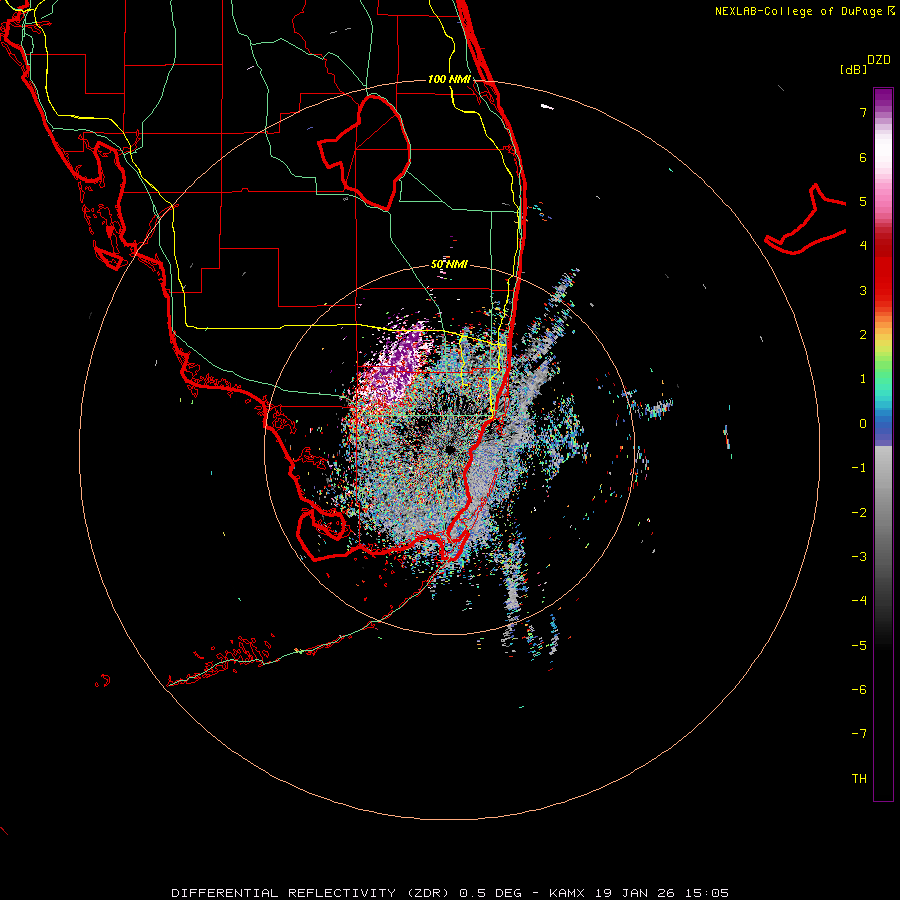Click the -2 tick label on the scale
Viewport: 900px width, 900px height.
point(859,512)
